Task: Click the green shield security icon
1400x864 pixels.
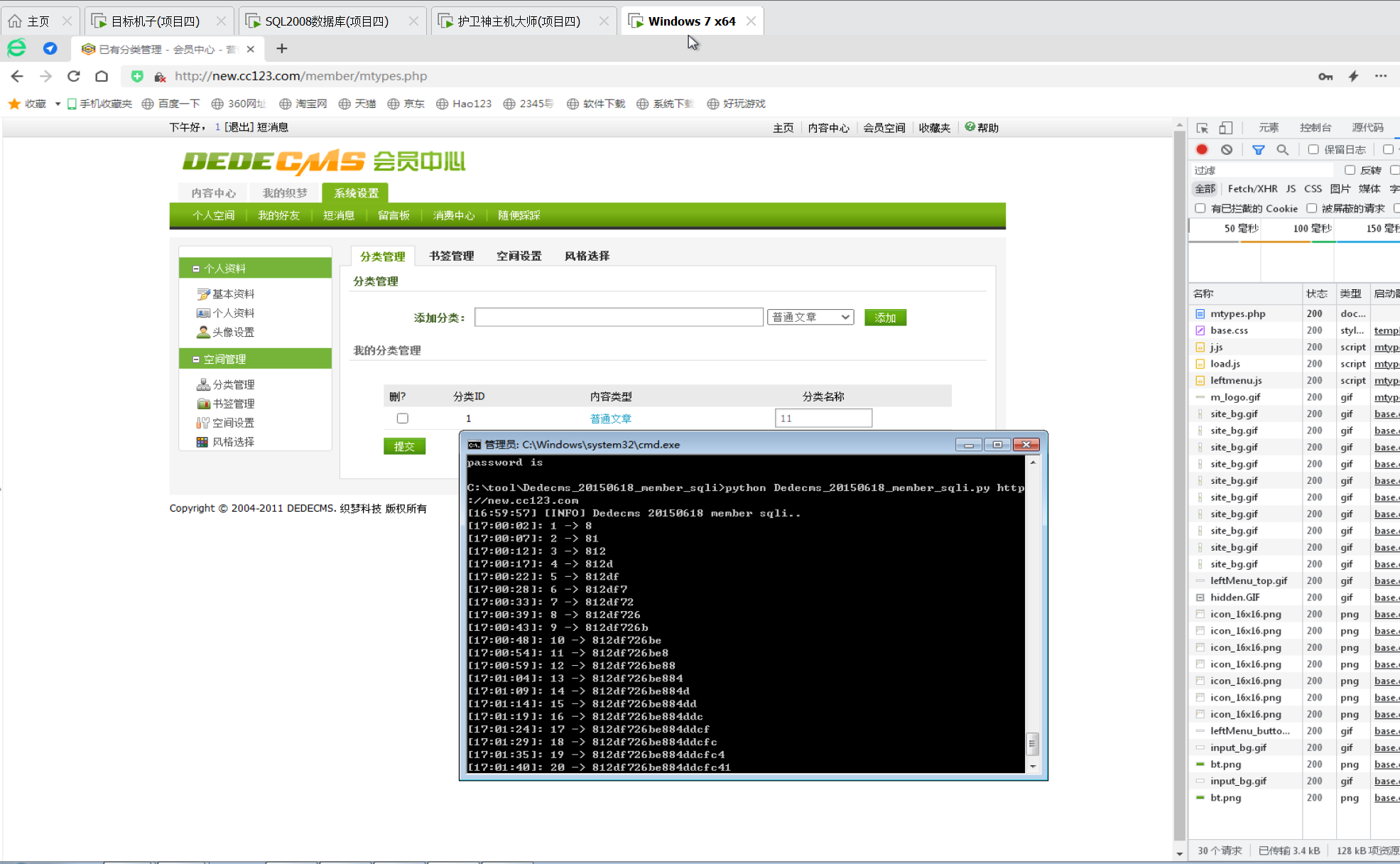Action: tap(137, 76)
